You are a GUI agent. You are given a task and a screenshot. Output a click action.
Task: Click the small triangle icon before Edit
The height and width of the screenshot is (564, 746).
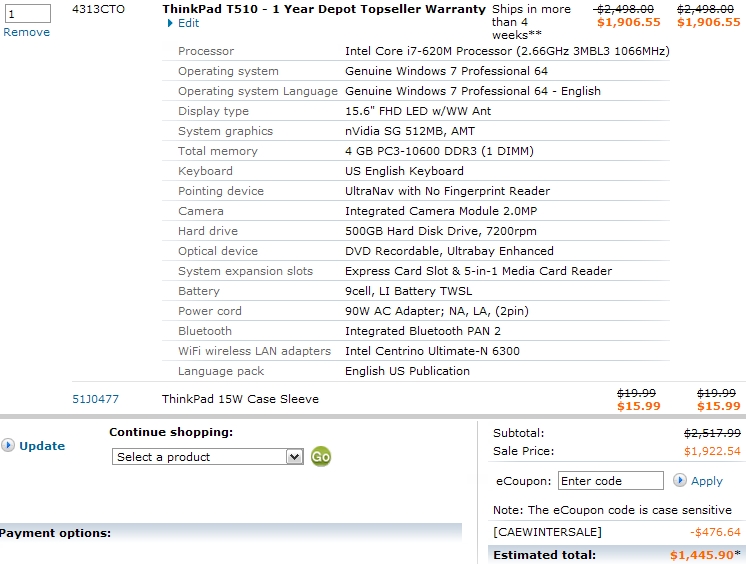[171, 23]
